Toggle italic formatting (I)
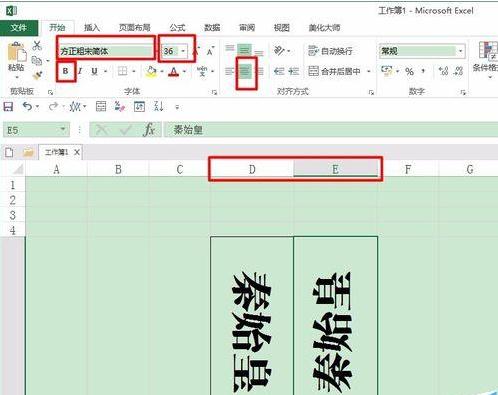 [80, 71]
